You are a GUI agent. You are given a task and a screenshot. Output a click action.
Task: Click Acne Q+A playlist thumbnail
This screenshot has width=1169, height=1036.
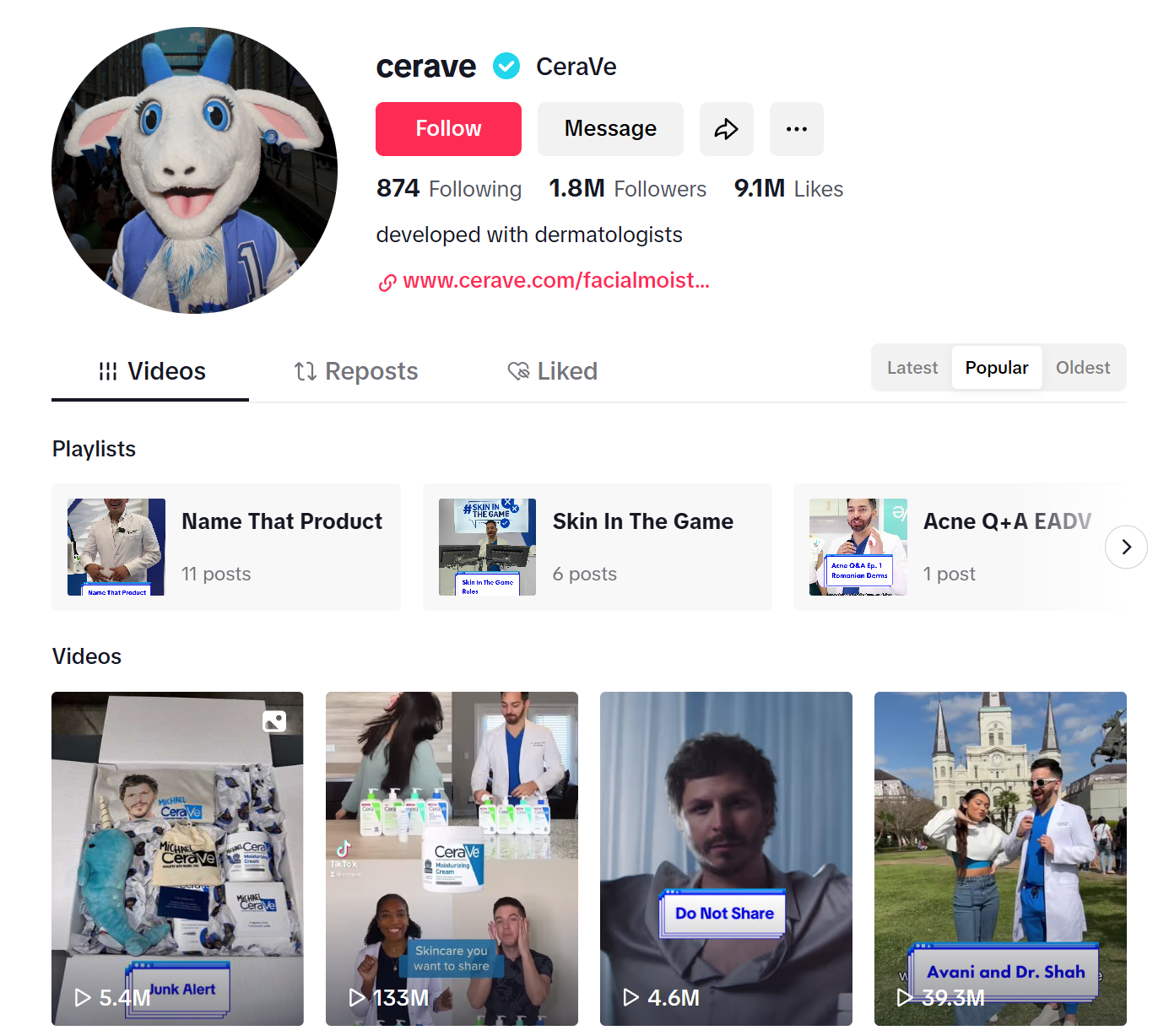pyautogui.click(x=858, y=547)
